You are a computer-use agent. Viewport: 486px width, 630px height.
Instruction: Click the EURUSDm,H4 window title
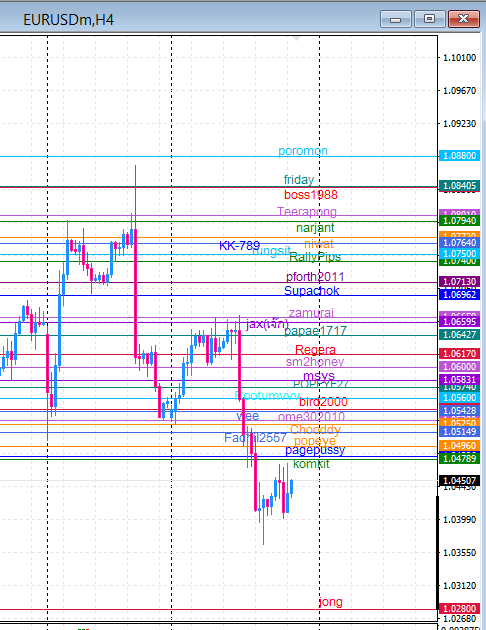[69, 20]
